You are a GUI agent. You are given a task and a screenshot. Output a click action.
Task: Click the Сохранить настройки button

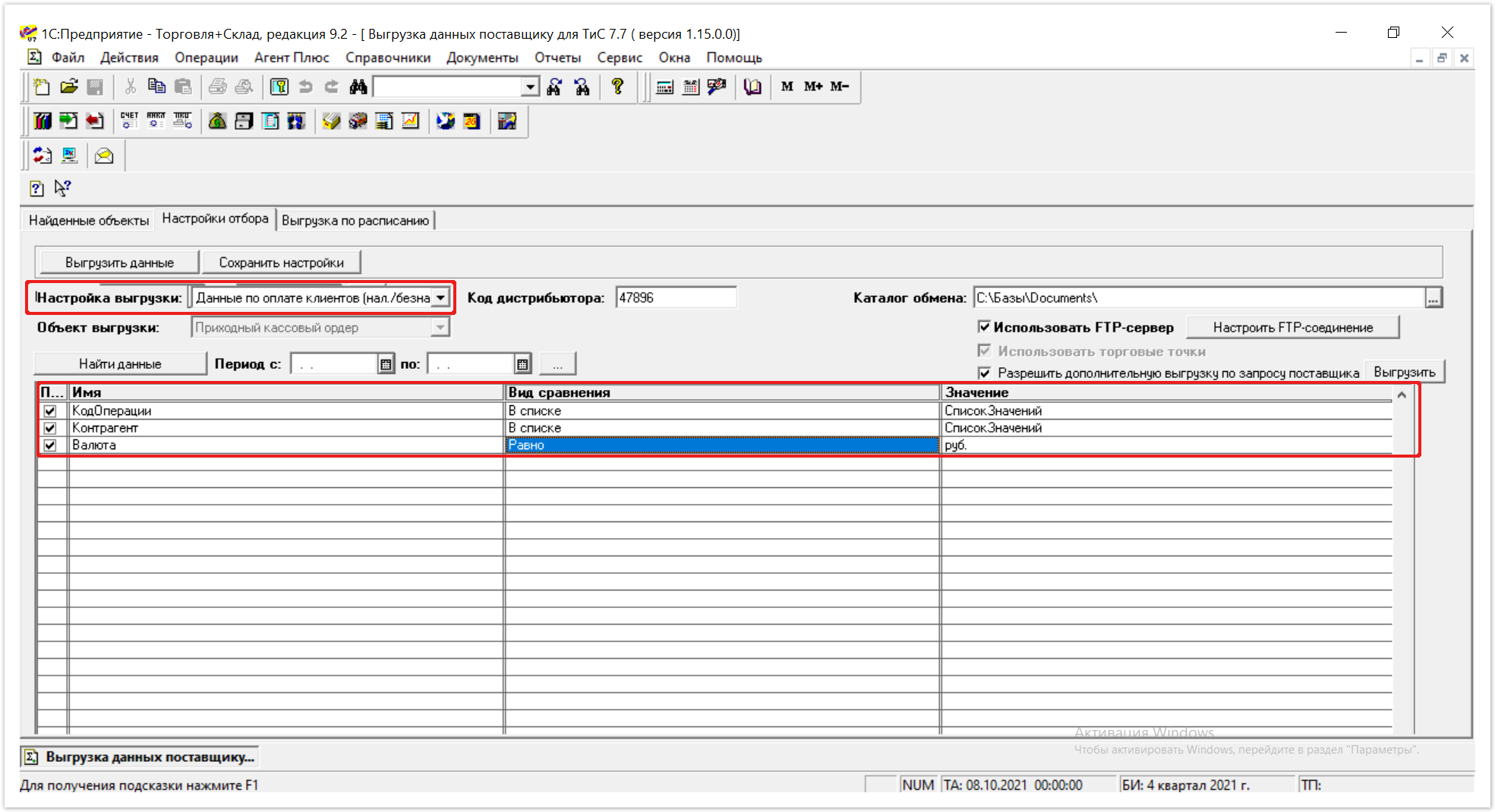[281, 263]
